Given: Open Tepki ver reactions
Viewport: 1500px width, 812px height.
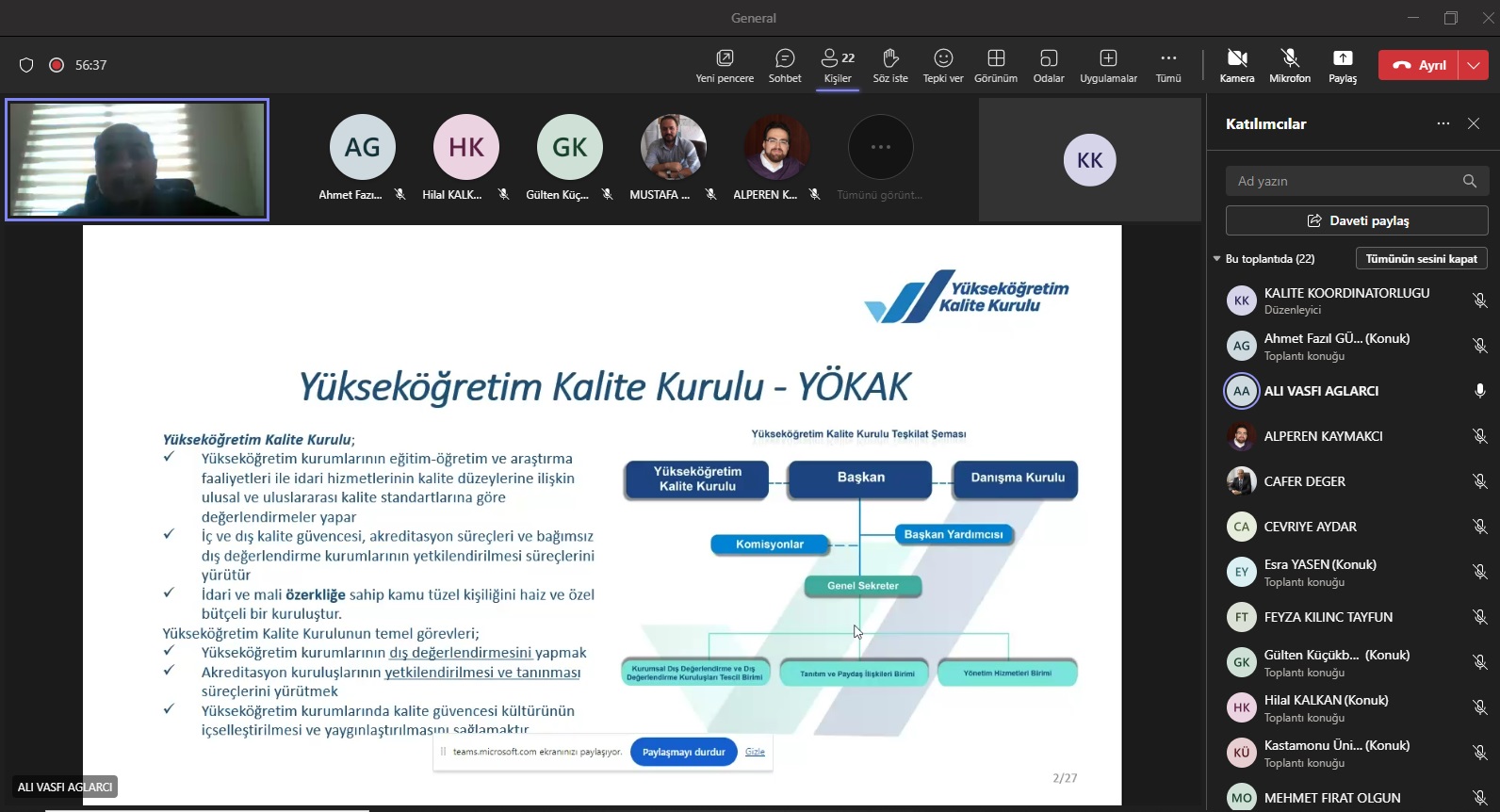Looking at the screenshot, I should (x=943, y=66).
